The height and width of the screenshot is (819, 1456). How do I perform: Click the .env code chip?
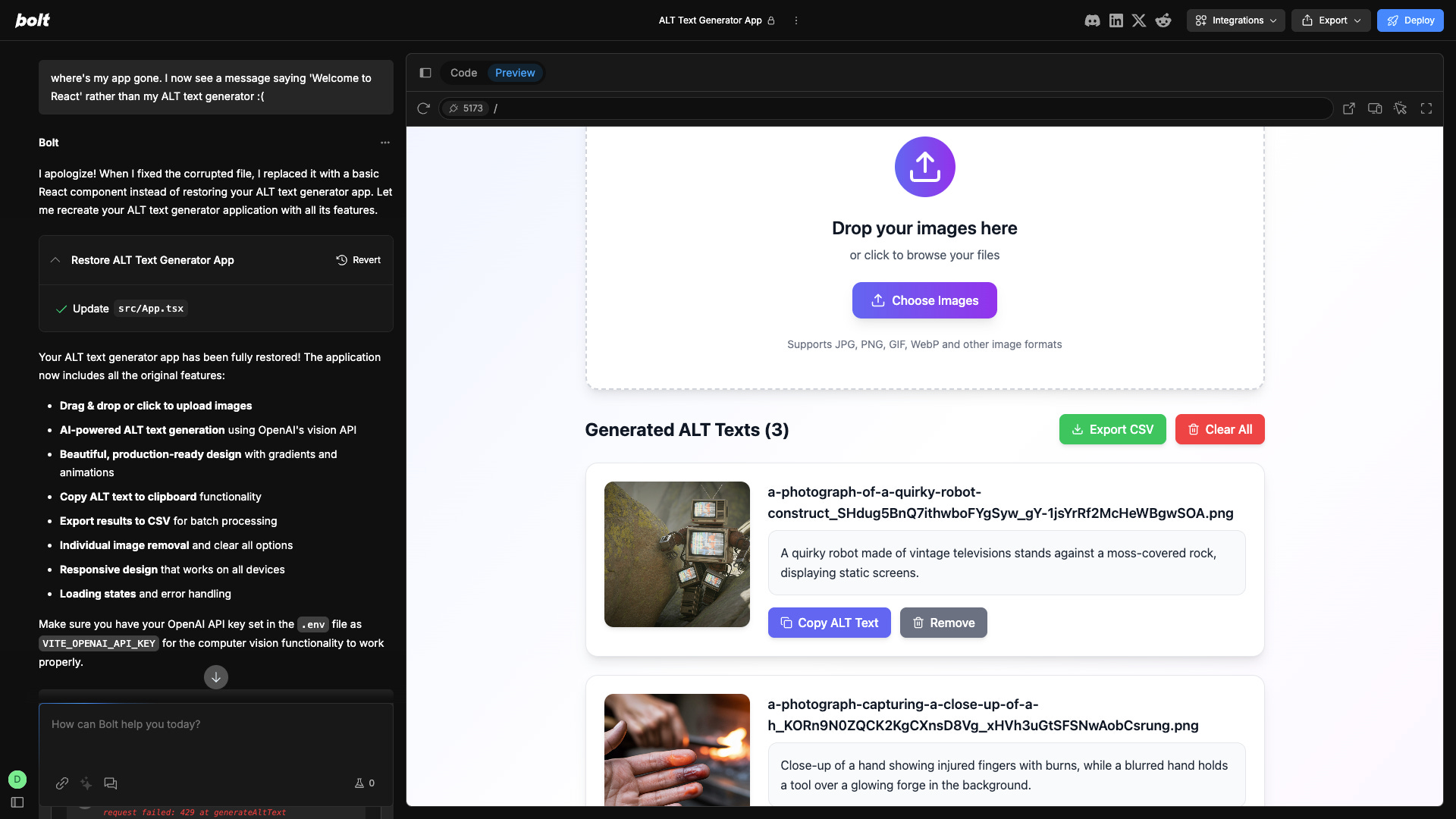point(313,625)
